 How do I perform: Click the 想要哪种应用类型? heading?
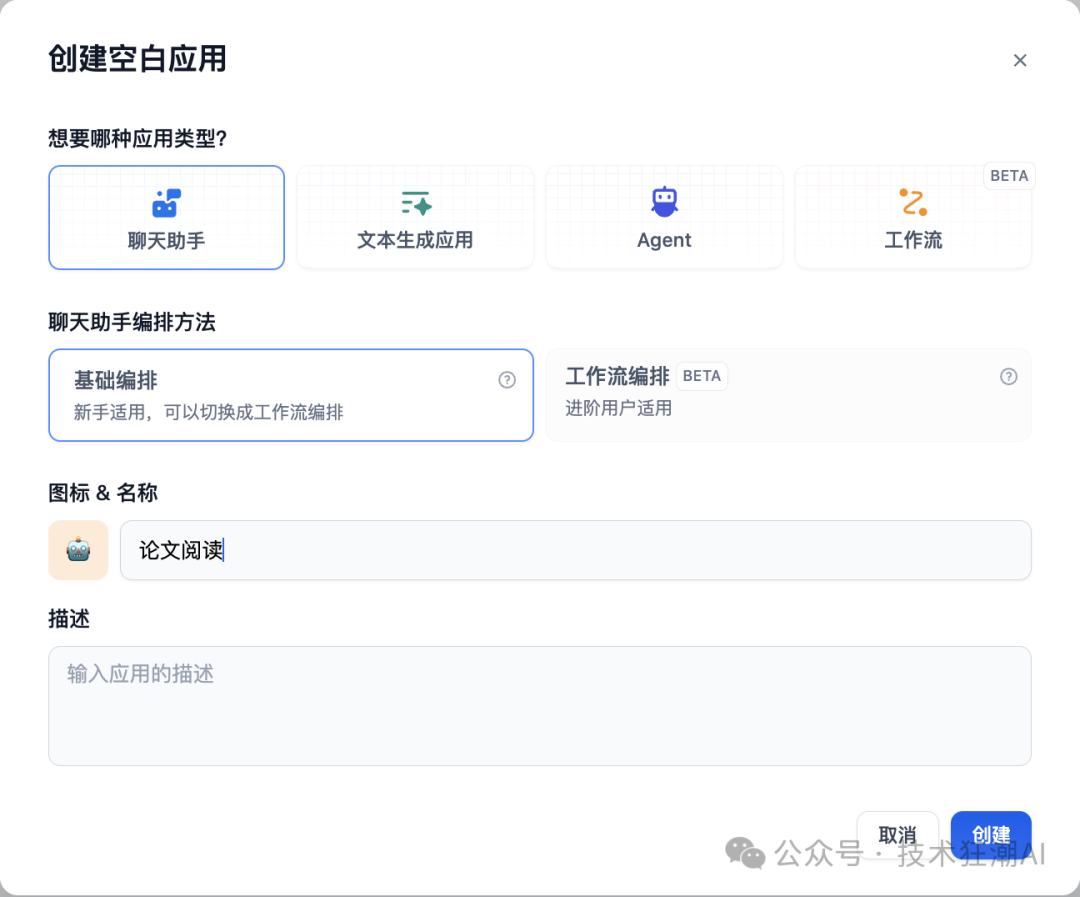tap(138, 138)
